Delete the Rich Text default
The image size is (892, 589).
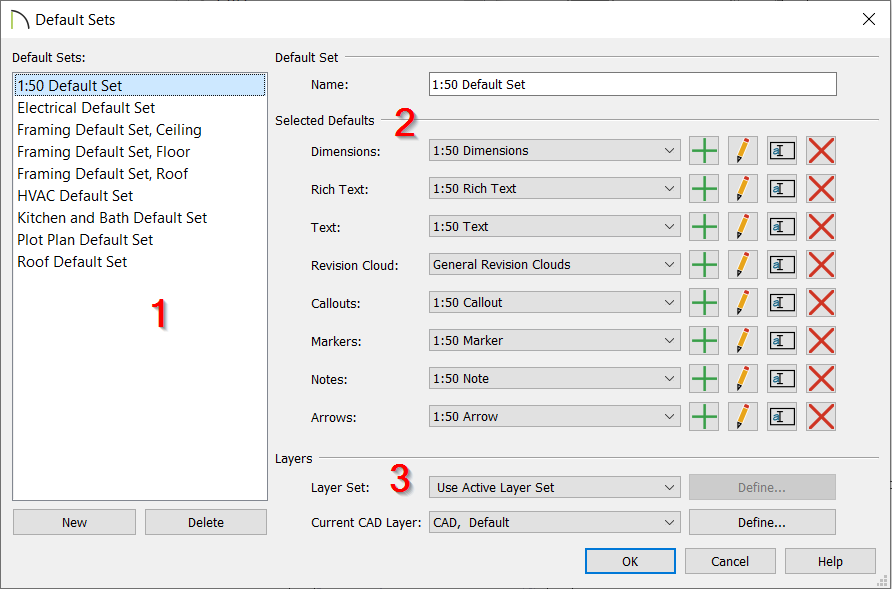click(821, 189)
